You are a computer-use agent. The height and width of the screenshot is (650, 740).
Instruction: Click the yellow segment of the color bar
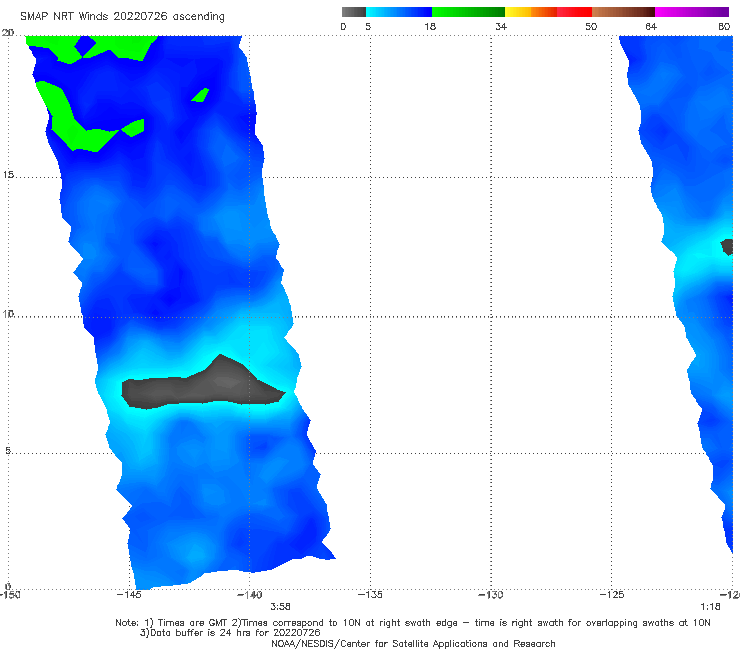pos(518,12)
